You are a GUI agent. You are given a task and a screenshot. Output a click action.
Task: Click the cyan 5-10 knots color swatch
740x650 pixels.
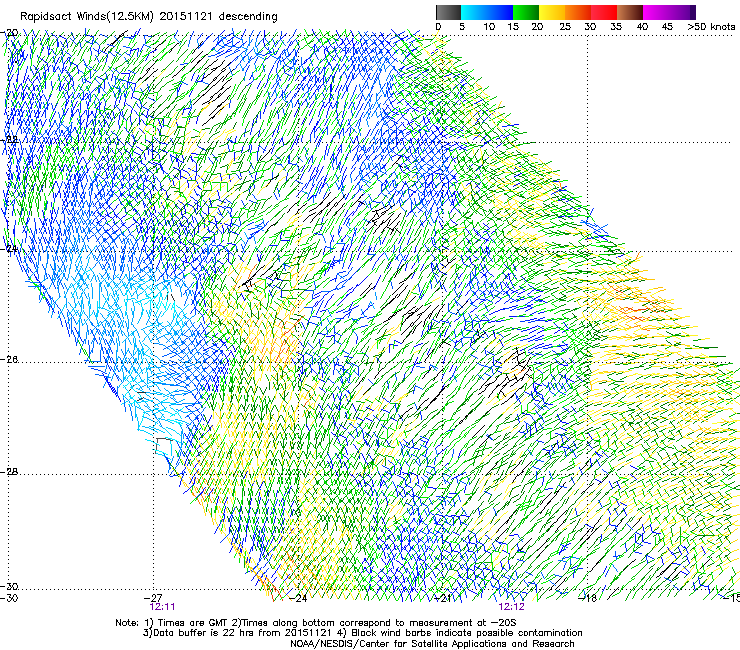point(474,12)
